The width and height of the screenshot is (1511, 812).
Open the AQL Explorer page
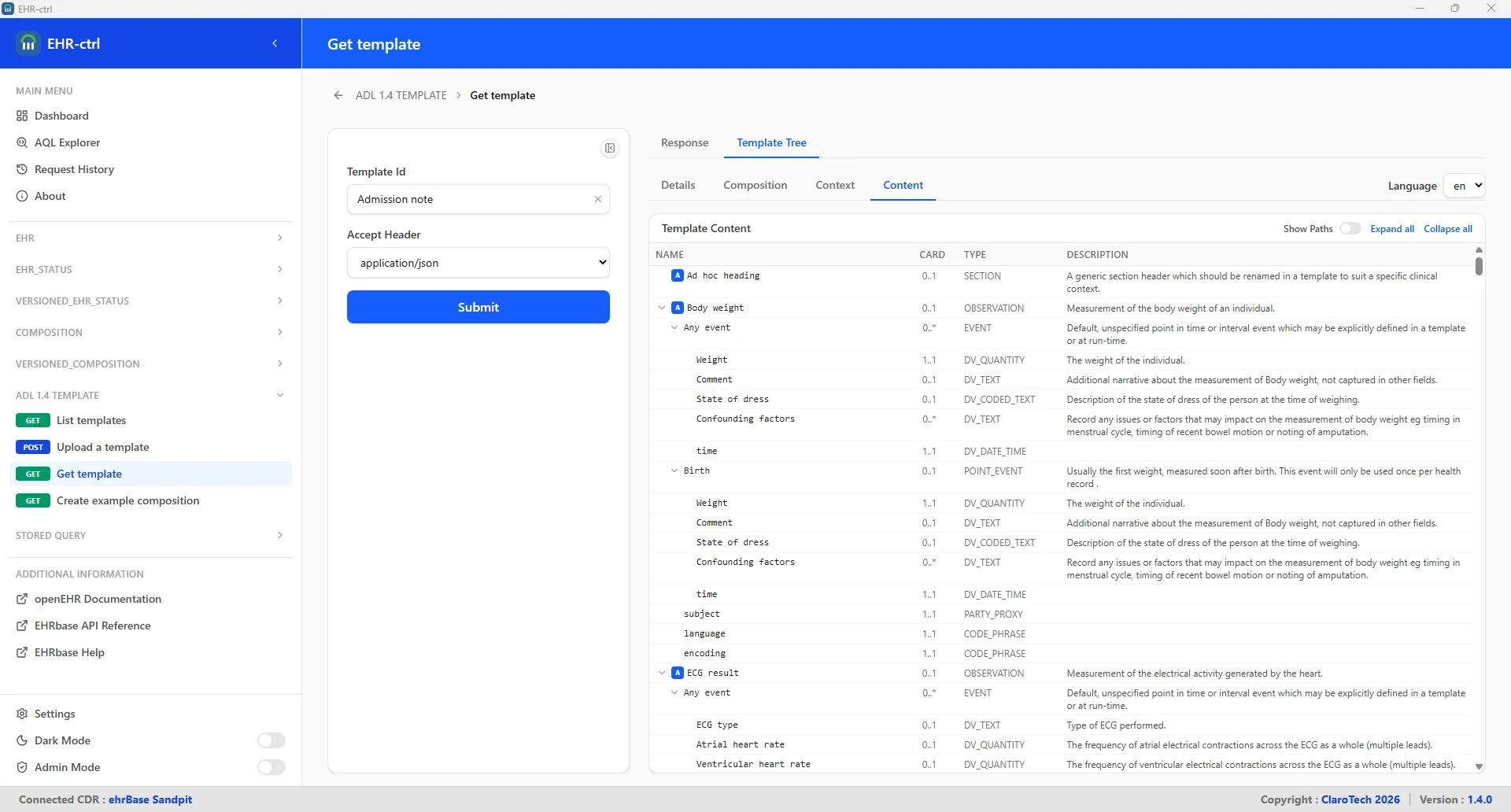(x=67, y=142)
